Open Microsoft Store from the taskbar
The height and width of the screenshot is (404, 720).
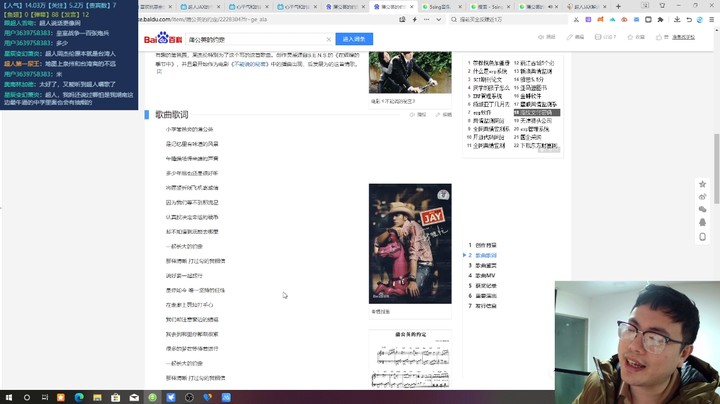tap(116, 397)
